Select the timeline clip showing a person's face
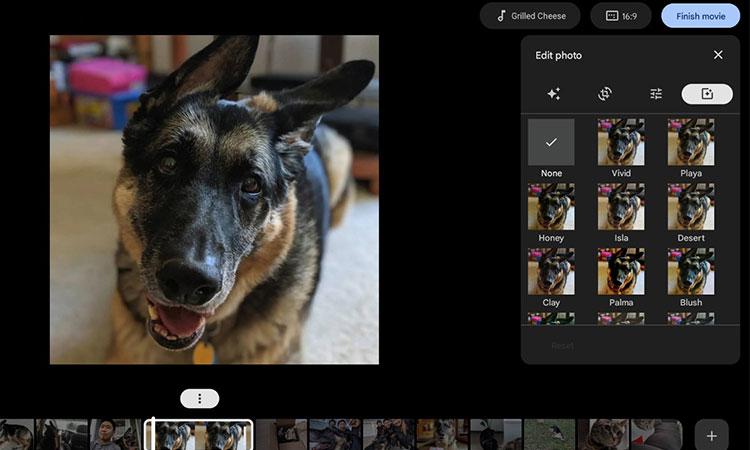The height and width of the screenshot is (450, 750). tap(115, 435)
